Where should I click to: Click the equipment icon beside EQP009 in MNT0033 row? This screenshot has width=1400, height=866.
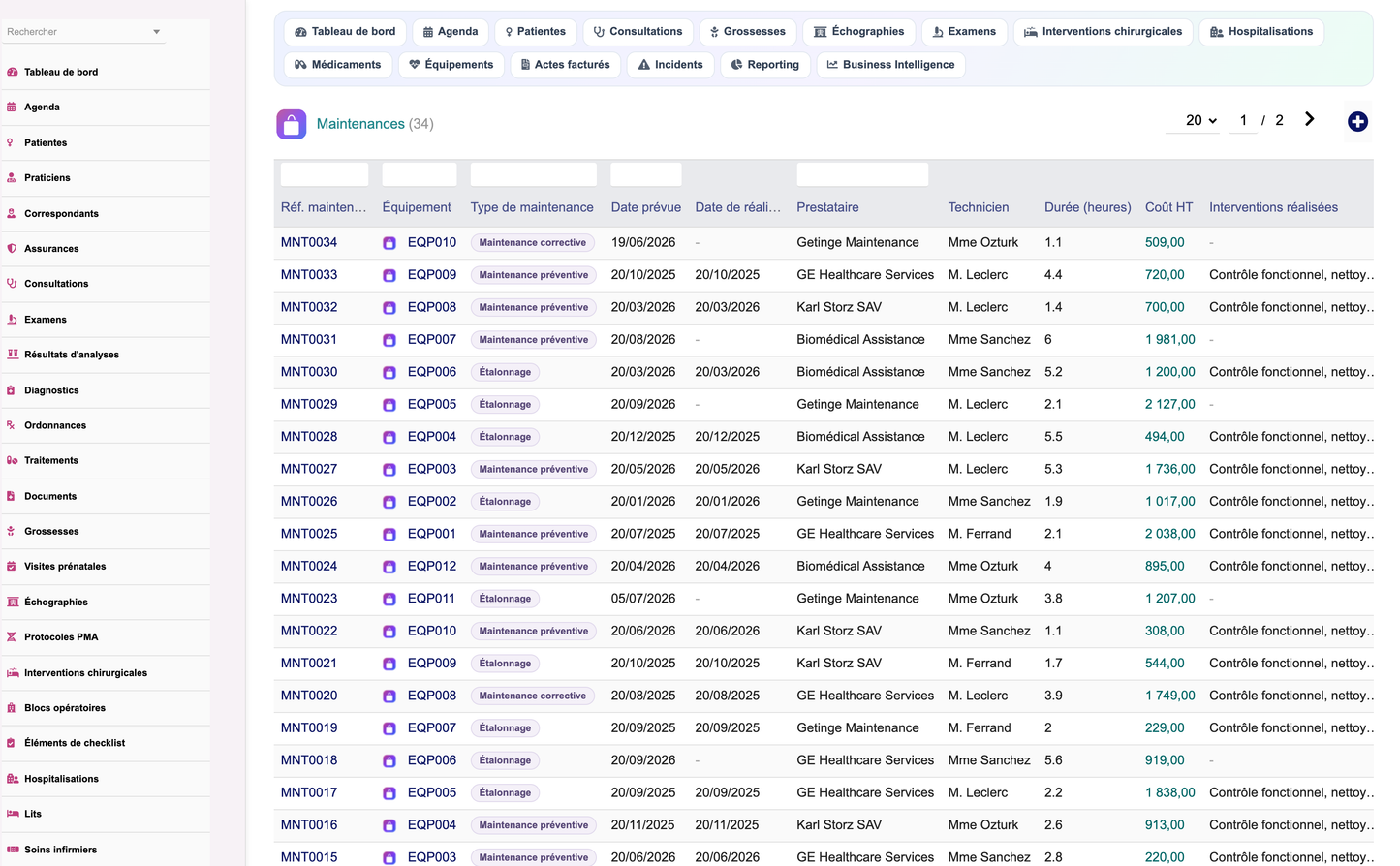point(389,275)
